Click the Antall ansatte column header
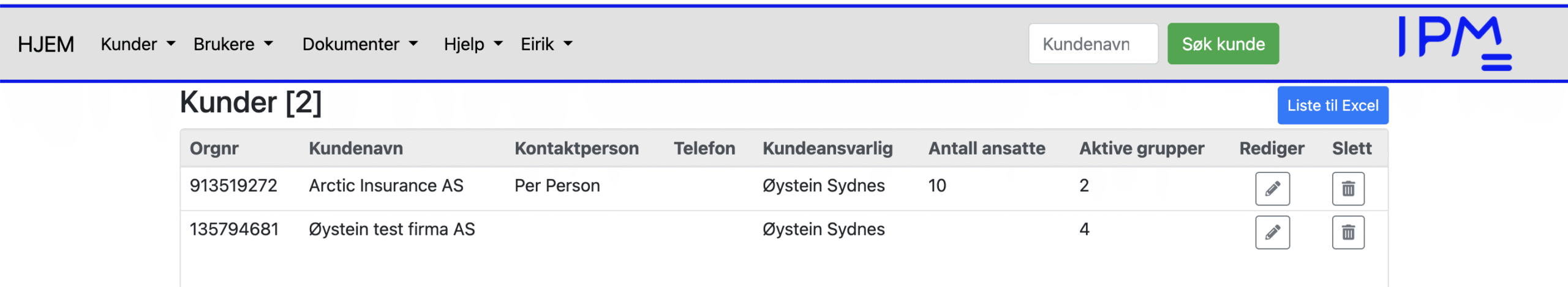Image resolution: width=1568 pixels, height=287 pixels. (x=986, y=148)
